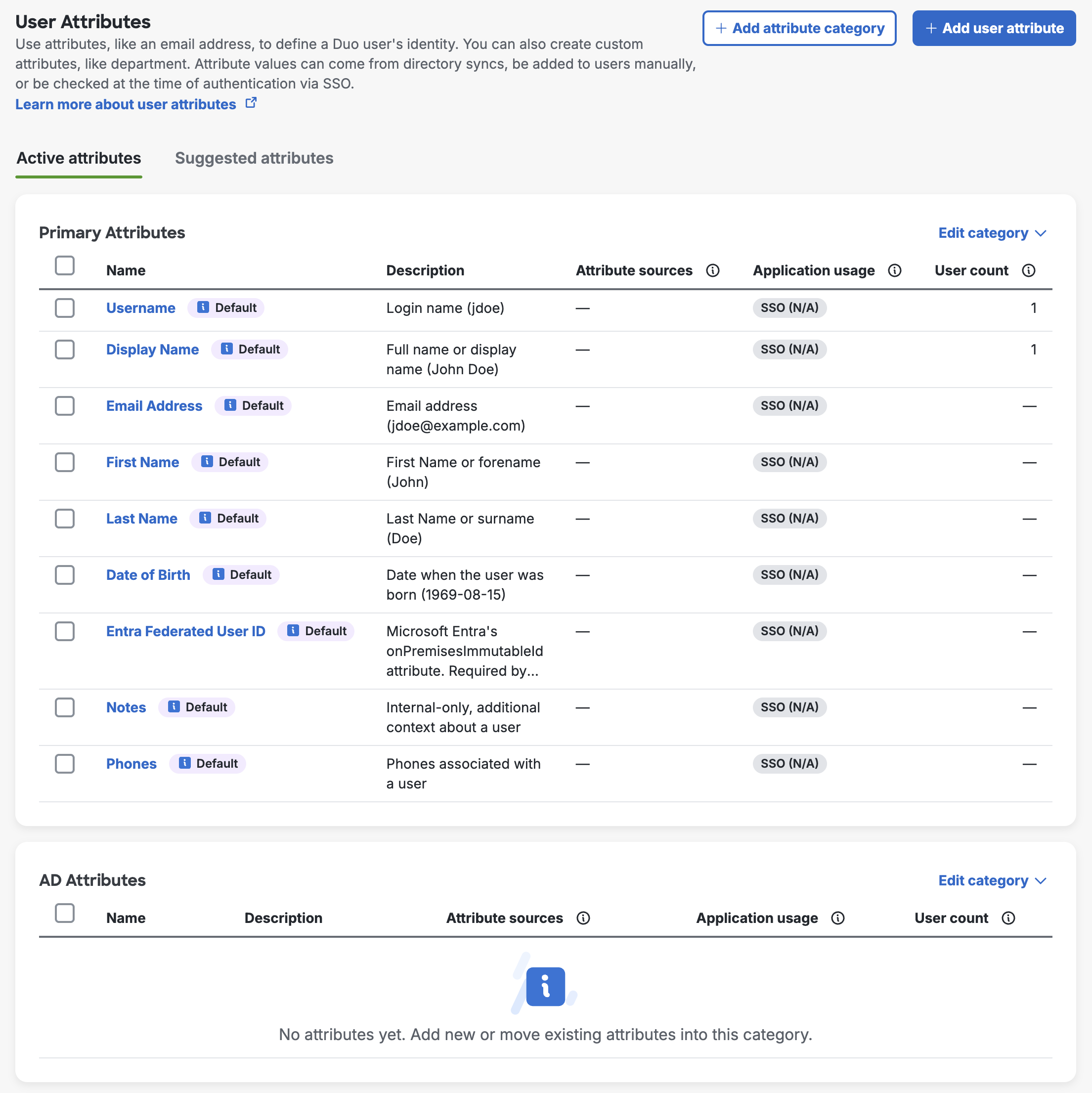1092x1093 pixels.
Task: Click the User count info icon in Primary Attributes
Action: (x=1028, y=270)
